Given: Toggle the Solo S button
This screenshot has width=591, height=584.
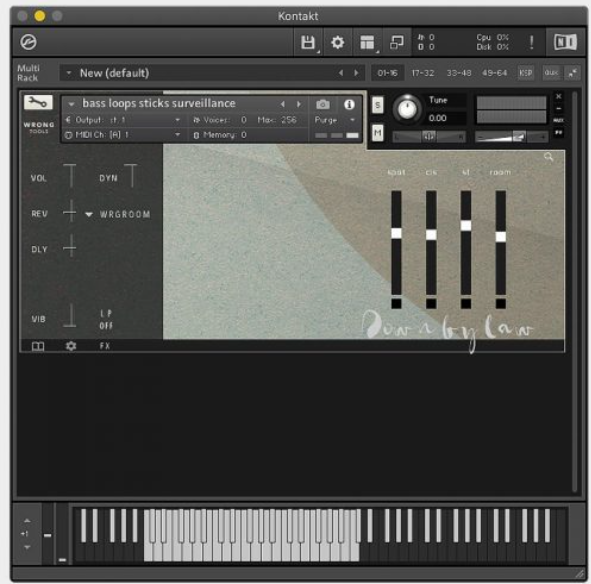Looking at the screenshot, I should 378,105.
